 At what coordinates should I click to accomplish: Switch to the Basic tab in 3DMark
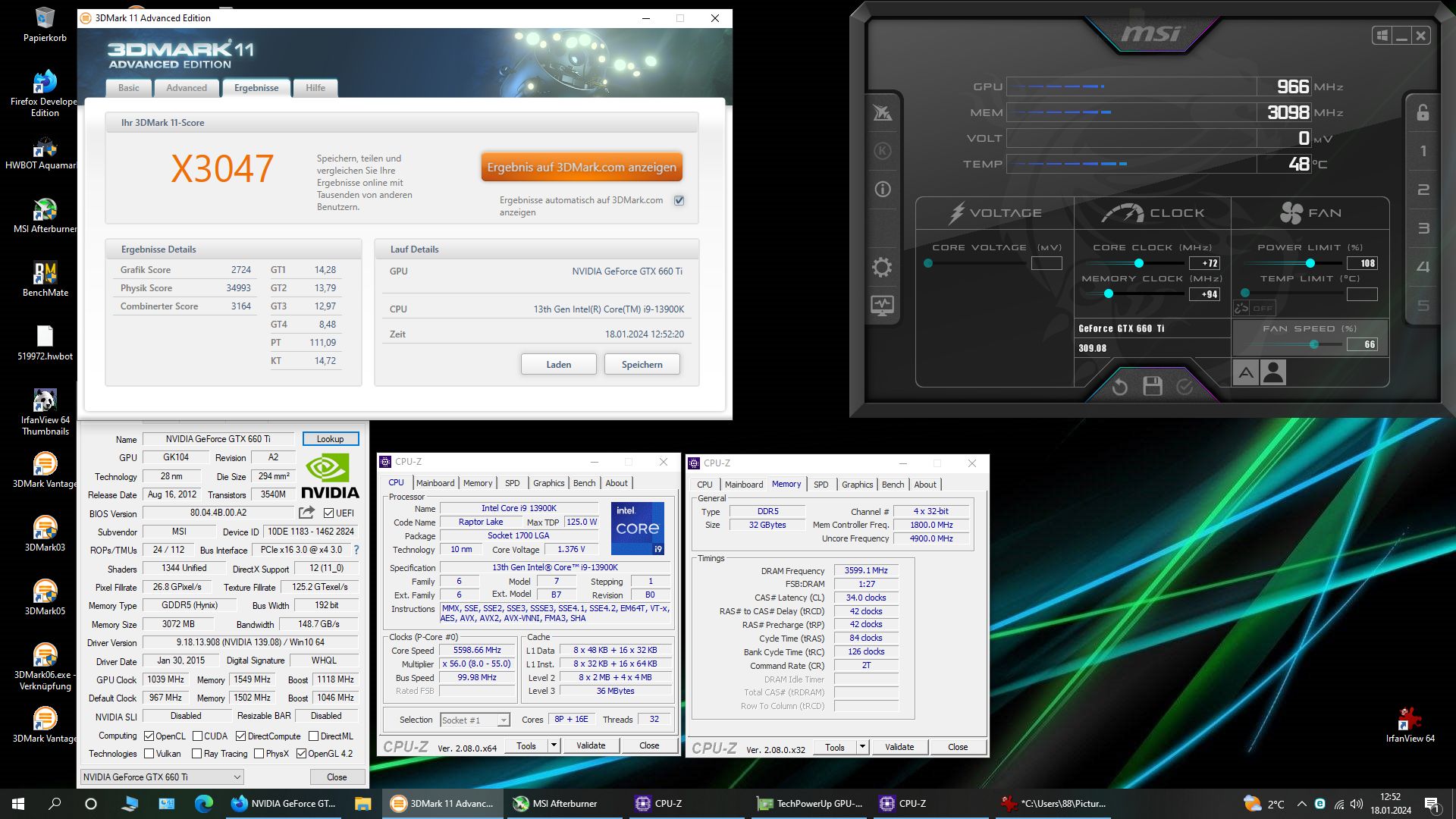tap(129, 88)
